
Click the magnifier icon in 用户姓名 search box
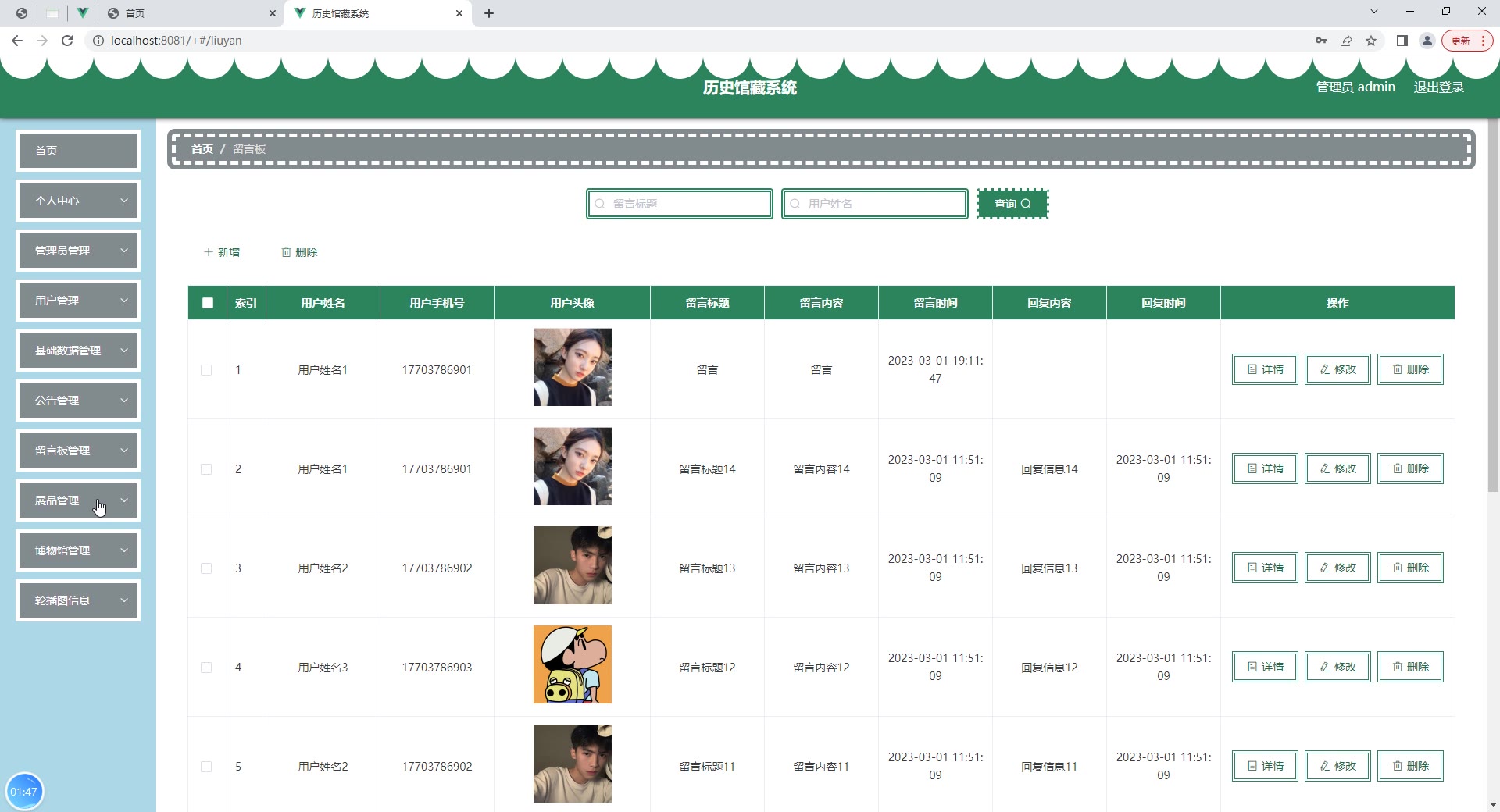(x=795, y=204)
